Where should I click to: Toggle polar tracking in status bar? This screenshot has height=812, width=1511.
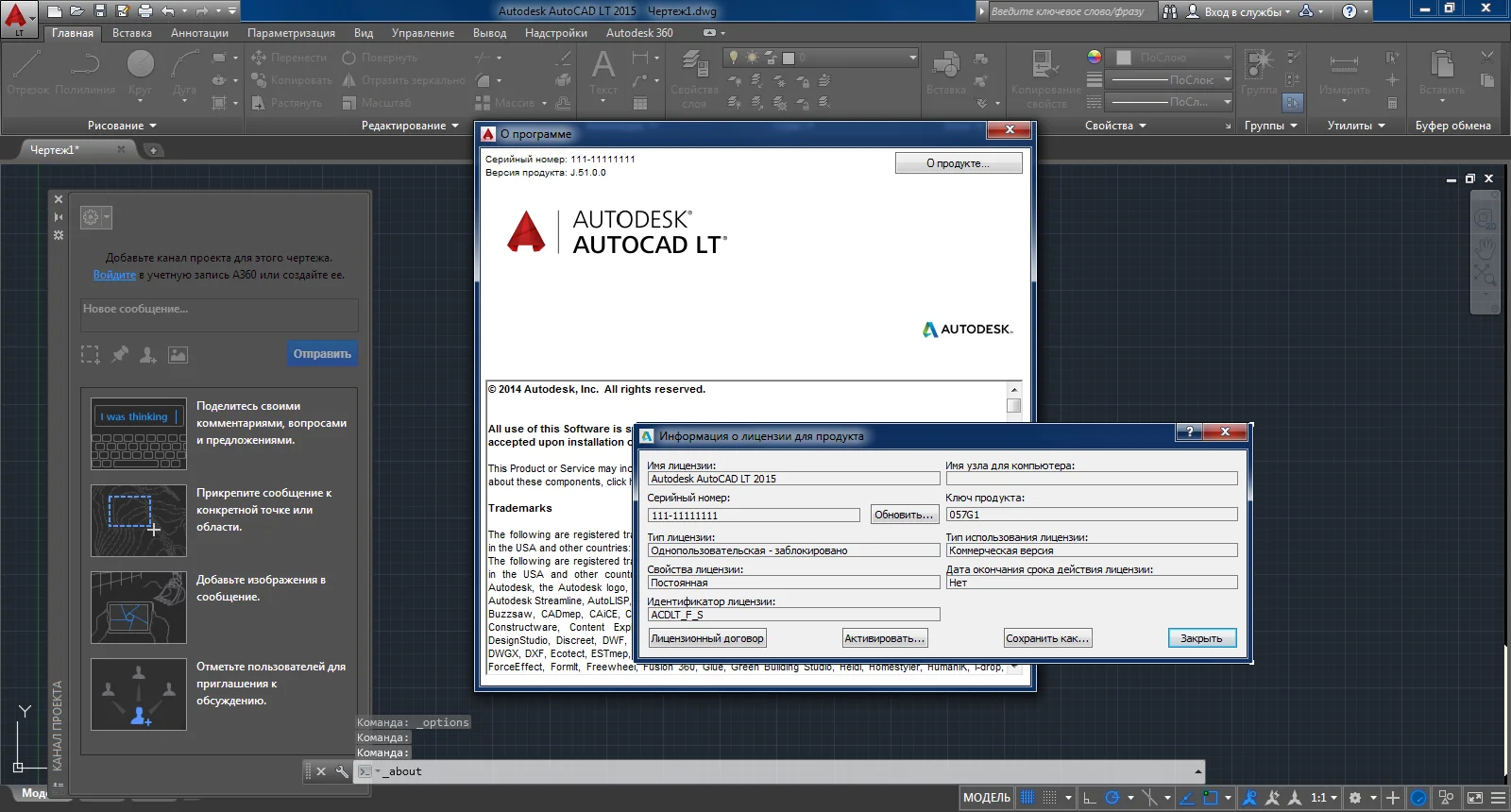tap(1112, 798)
